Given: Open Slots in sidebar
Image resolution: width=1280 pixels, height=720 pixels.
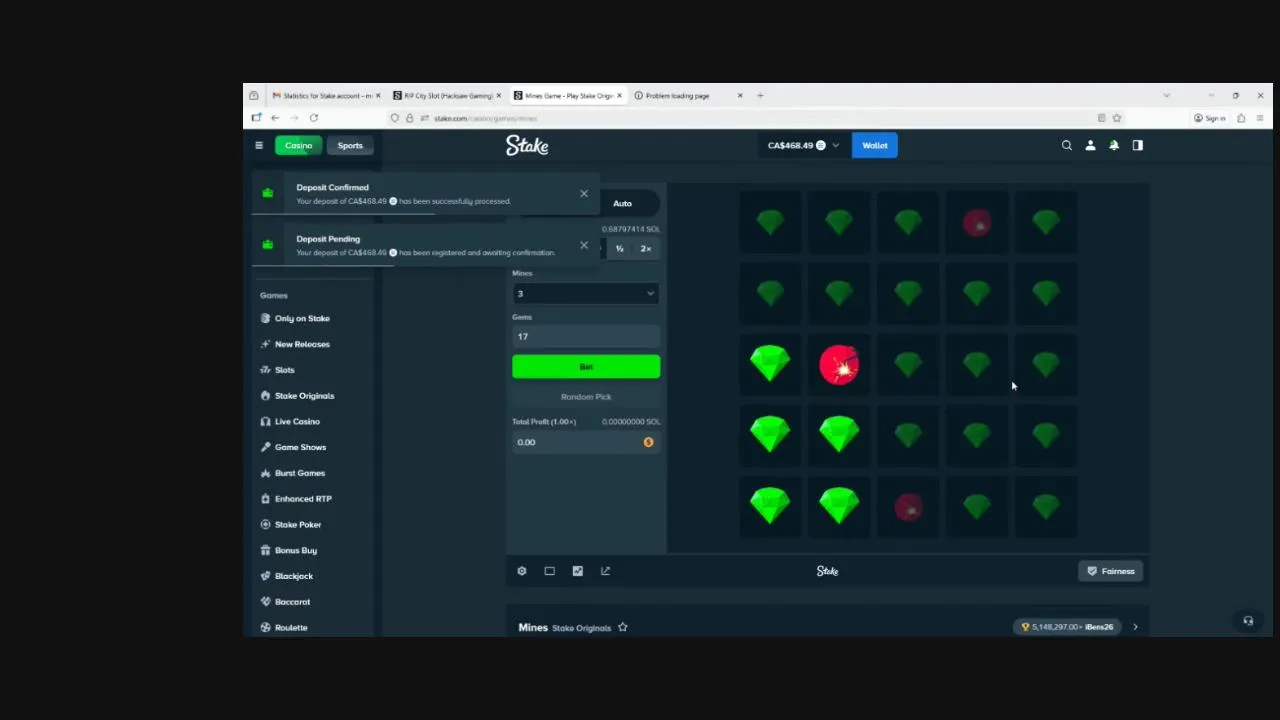Looking at the screenshot, I should (285, 370).
